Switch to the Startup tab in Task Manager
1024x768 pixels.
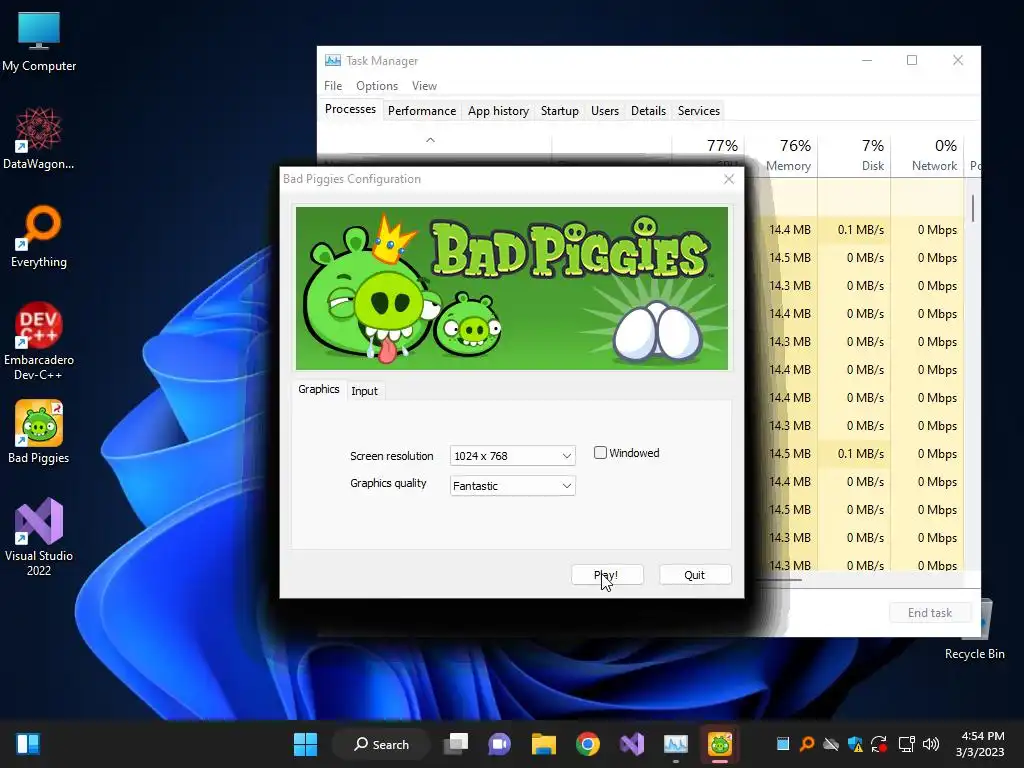click(560, 111)
